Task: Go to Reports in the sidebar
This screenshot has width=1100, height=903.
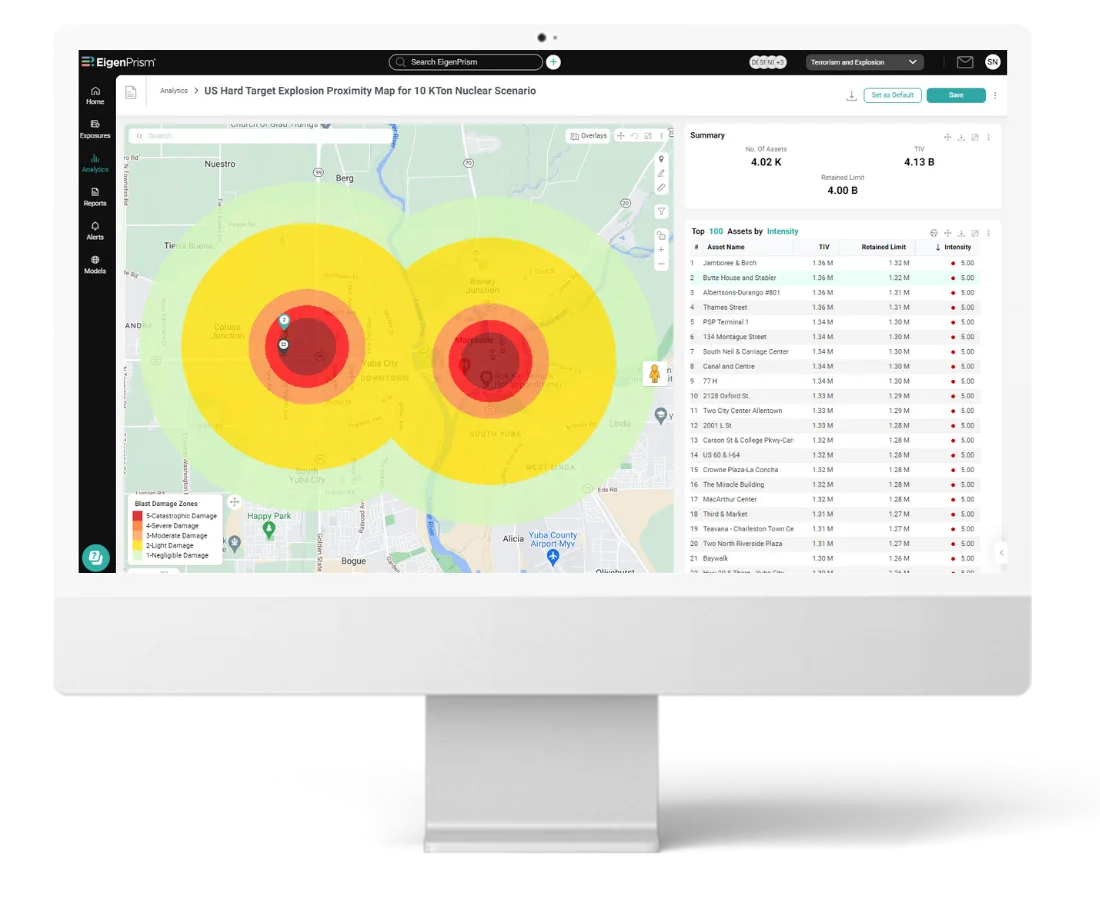Action: [95, 197]
